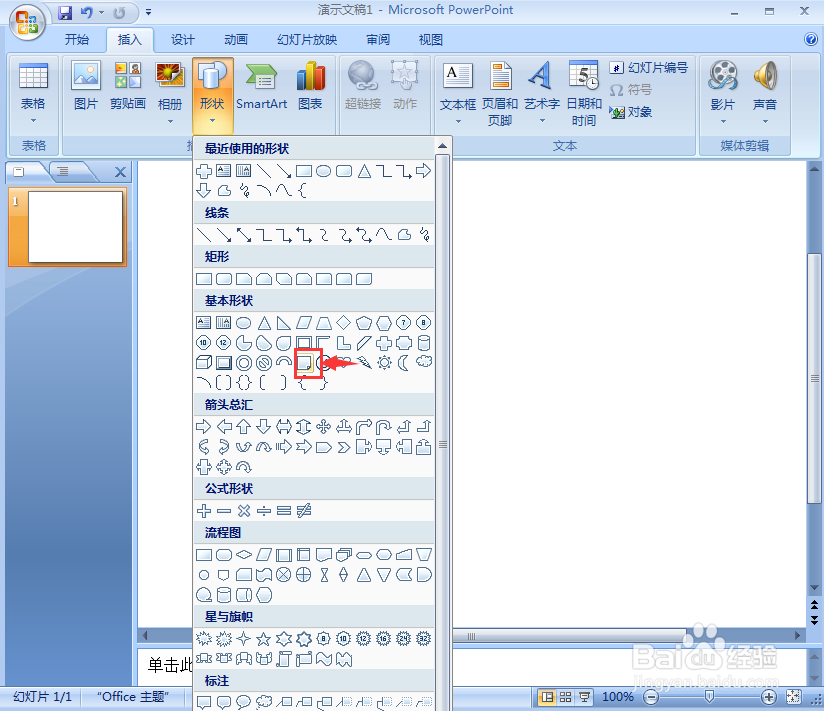The image size is (824, 711).
Task: Switch to normal view in status bar
Action: (547, 697)
